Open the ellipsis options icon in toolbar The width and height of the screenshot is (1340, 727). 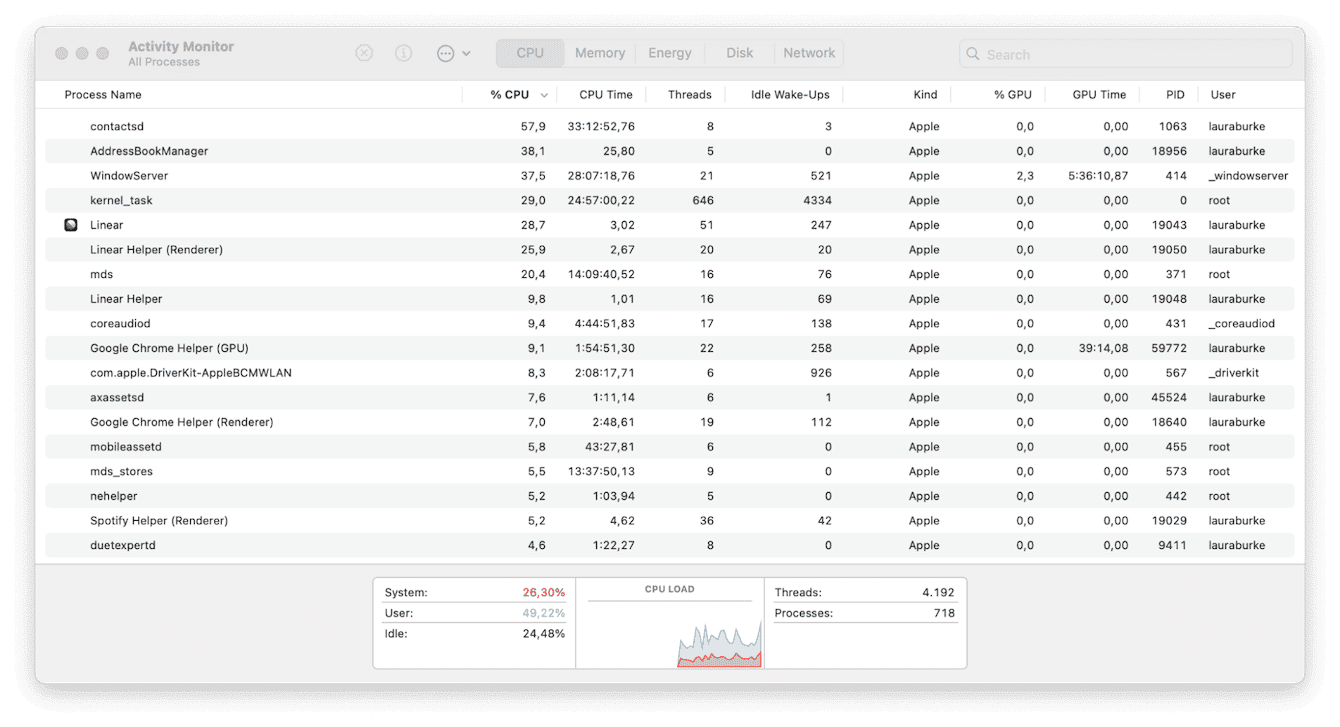click(x=446, y=53)
